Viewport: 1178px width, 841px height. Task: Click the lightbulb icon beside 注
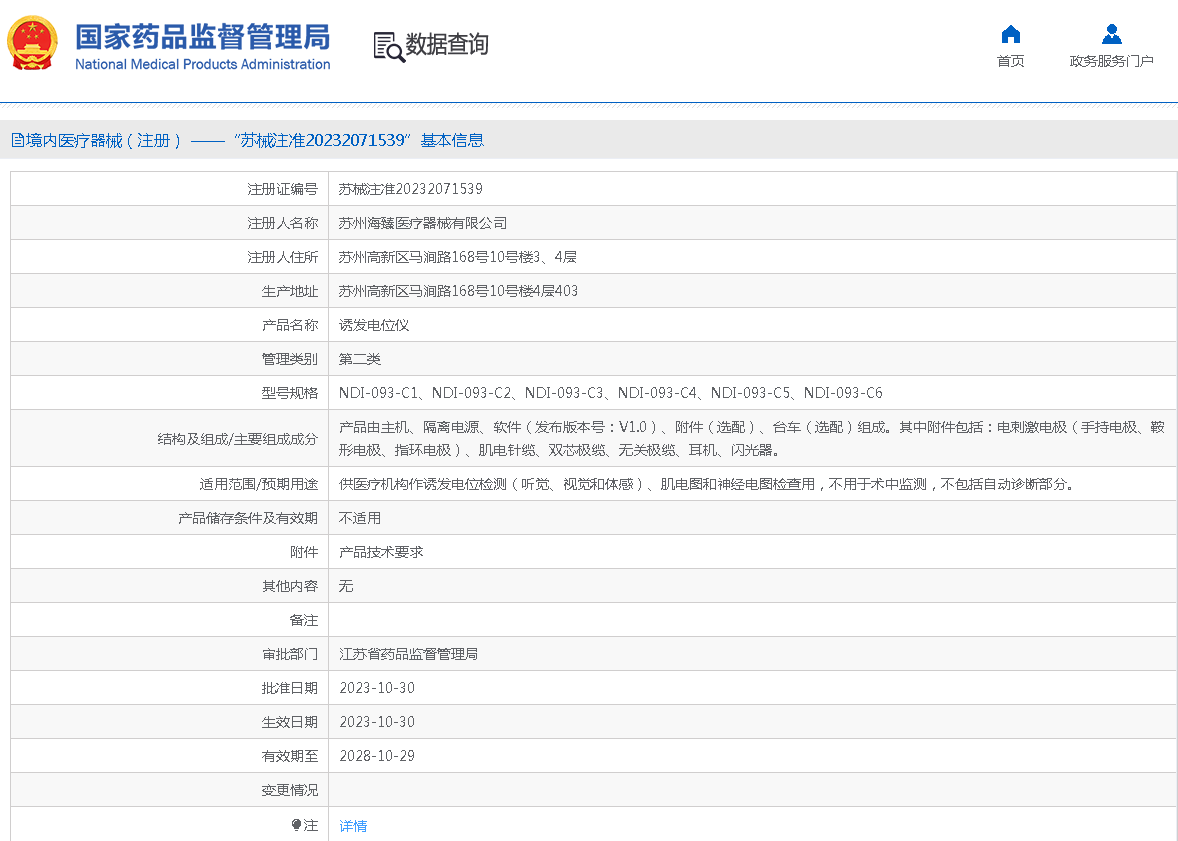click(296, 825)
